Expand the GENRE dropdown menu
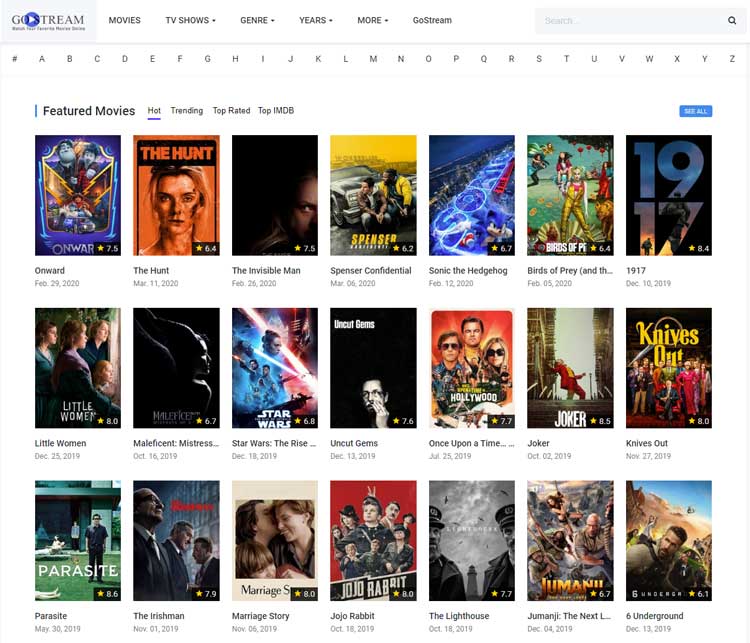Viewport: 750px width, 643px height. 257,21
